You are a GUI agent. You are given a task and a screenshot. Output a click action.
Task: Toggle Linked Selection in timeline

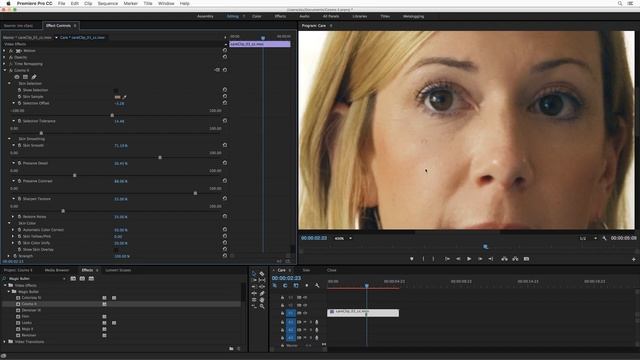click(296, 286)
